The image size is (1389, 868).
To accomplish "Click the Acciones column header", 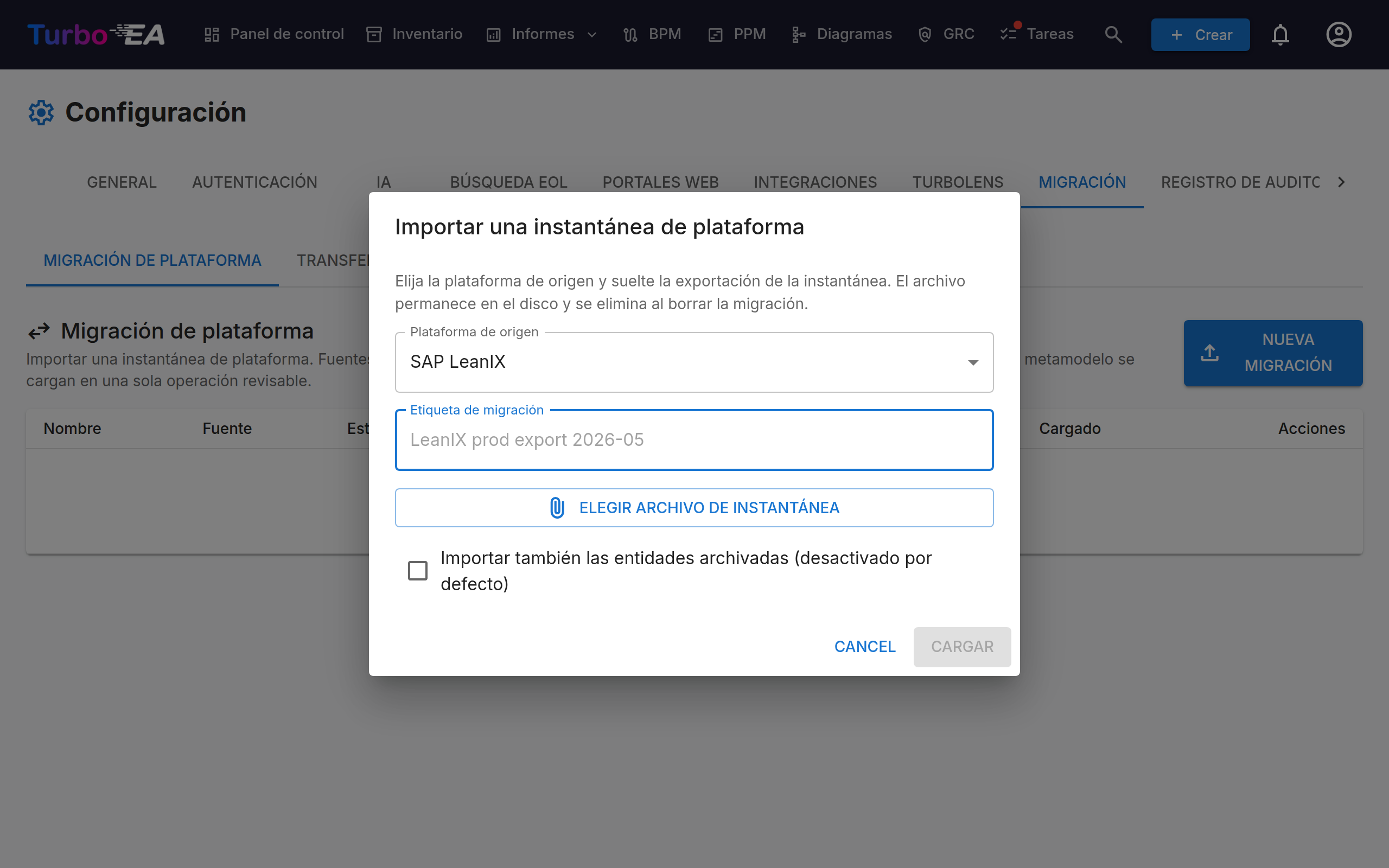I will coord(1311,429).
